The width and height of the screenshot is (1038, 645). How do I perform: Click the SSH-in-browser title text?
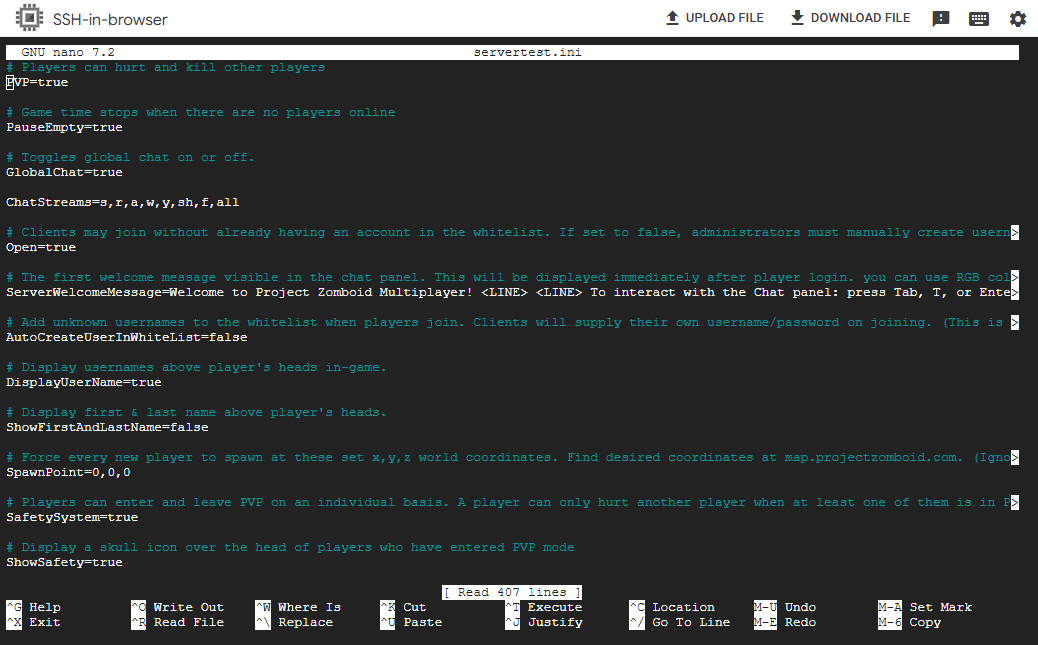point(110,19)
